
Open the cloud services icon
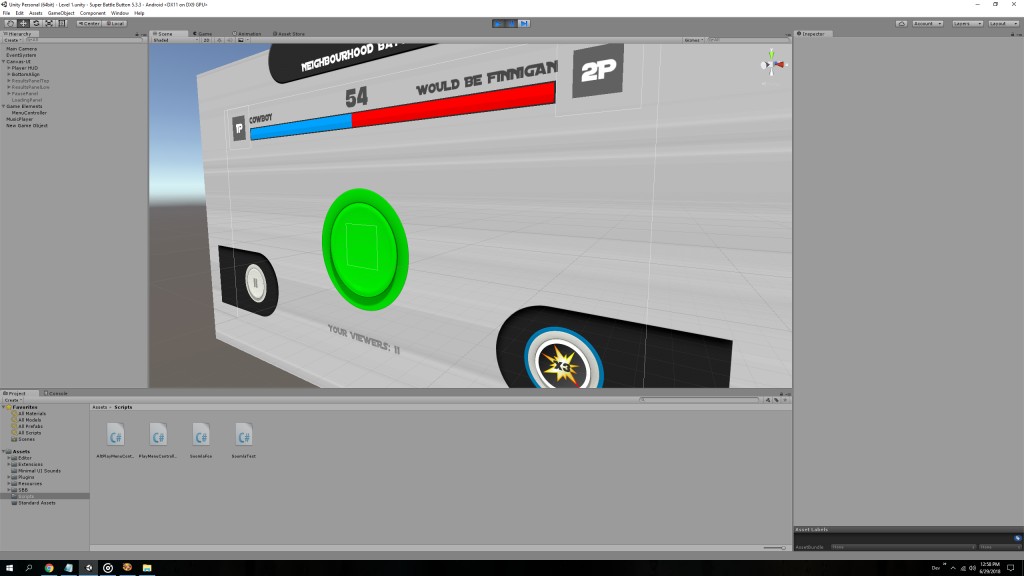(x=901, y=22)
